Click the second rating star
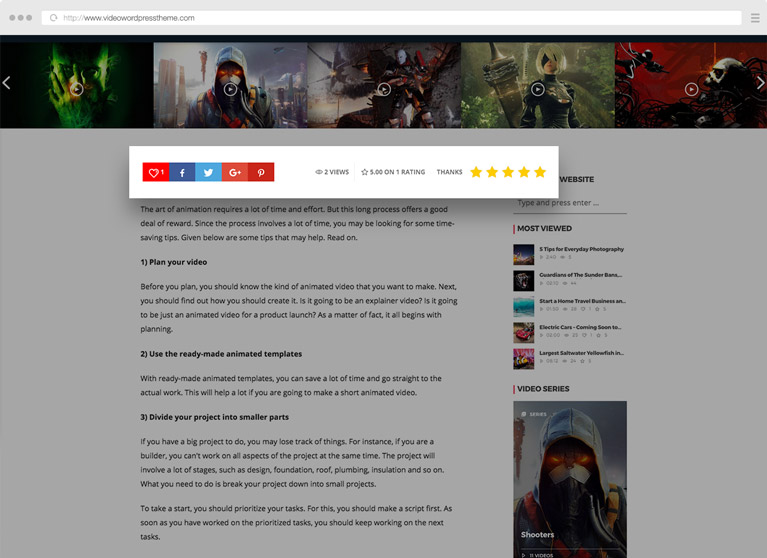 (x=492, y=172)
